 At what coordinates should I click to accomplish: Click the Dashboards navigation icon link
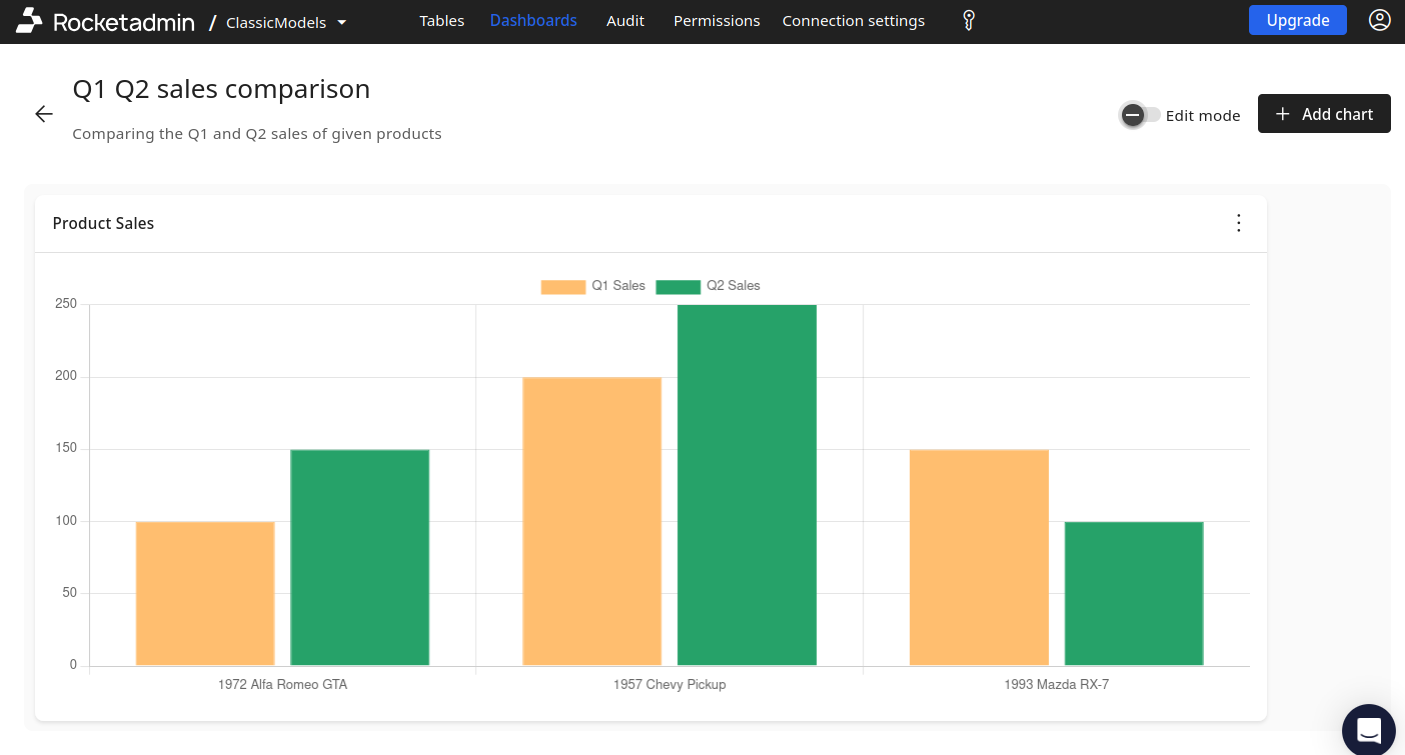[533, 20]
